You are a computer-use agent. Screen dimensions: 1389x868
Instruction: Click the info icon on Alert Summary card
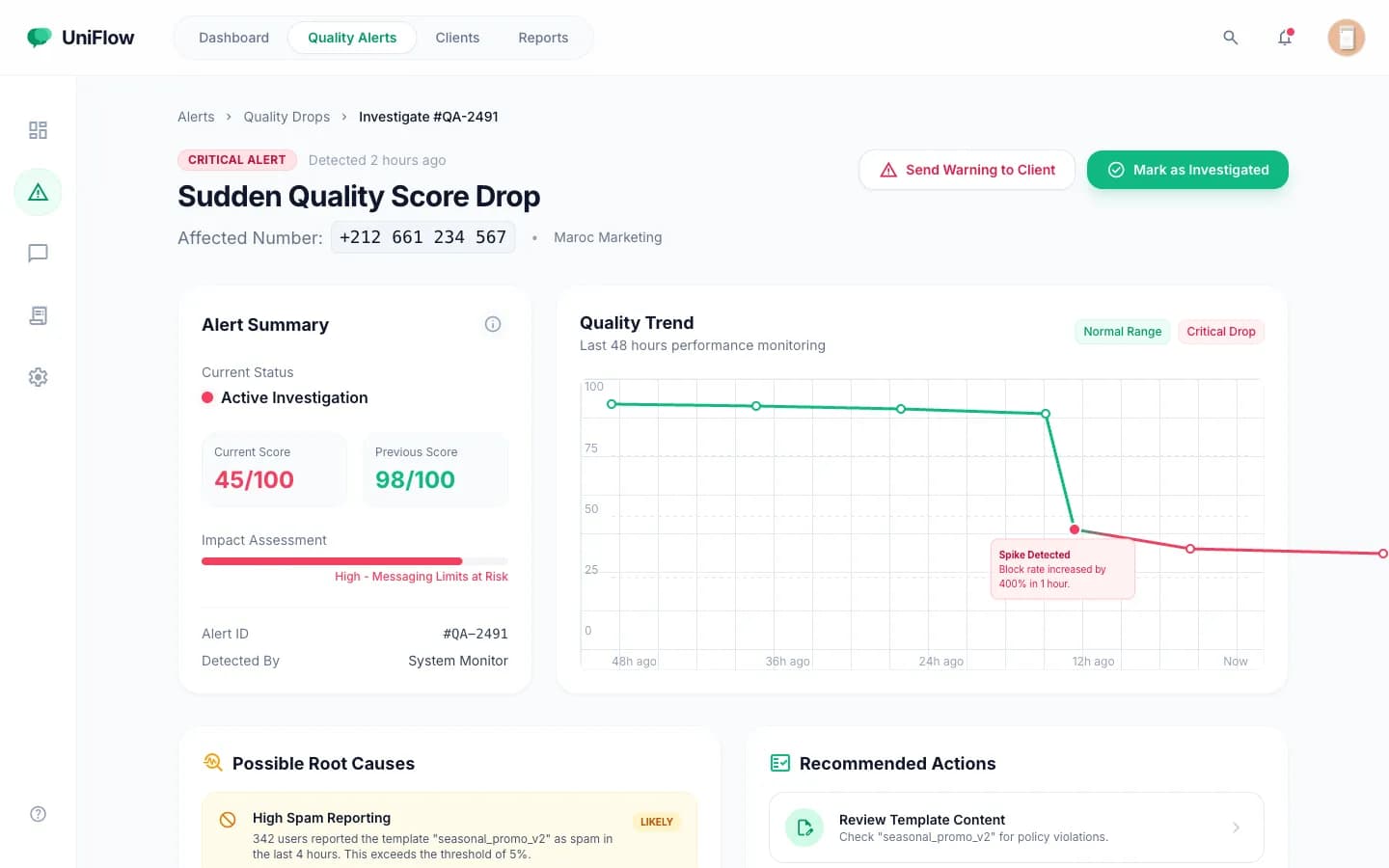point(493,324)
